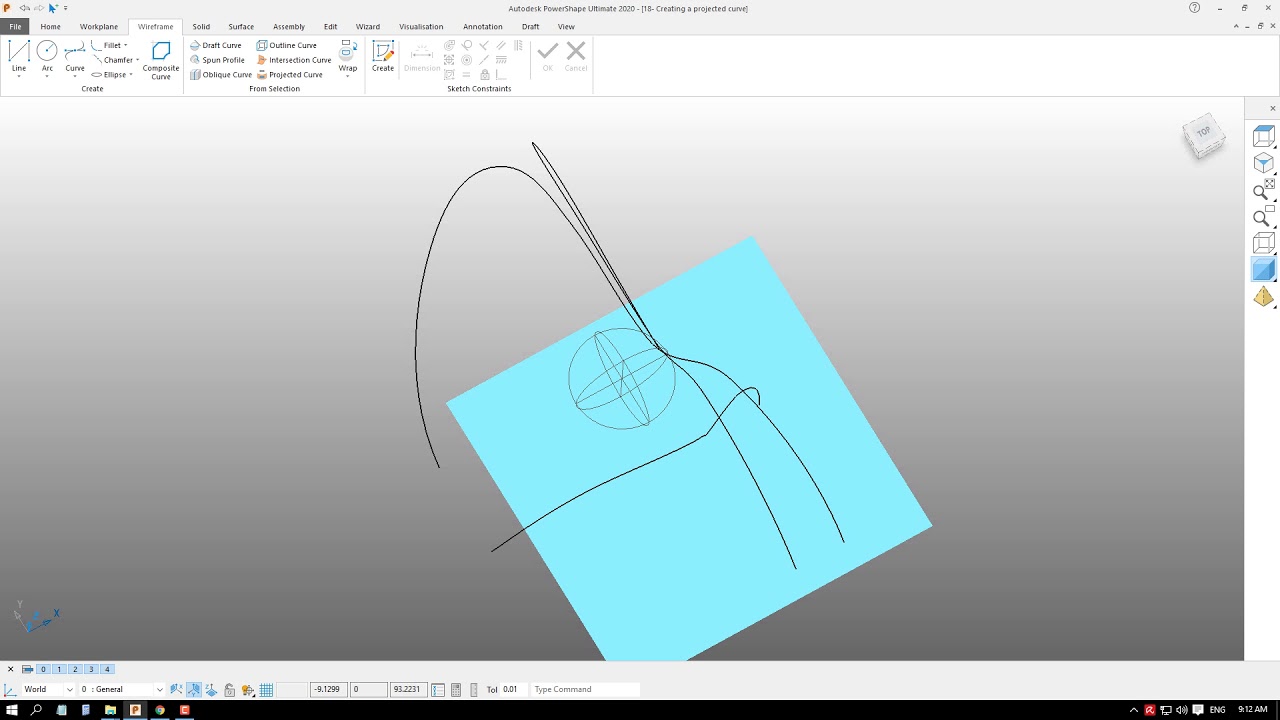Create a Composite Curve
This screenshot has width=1280, height=720.
tap(161, 60)
